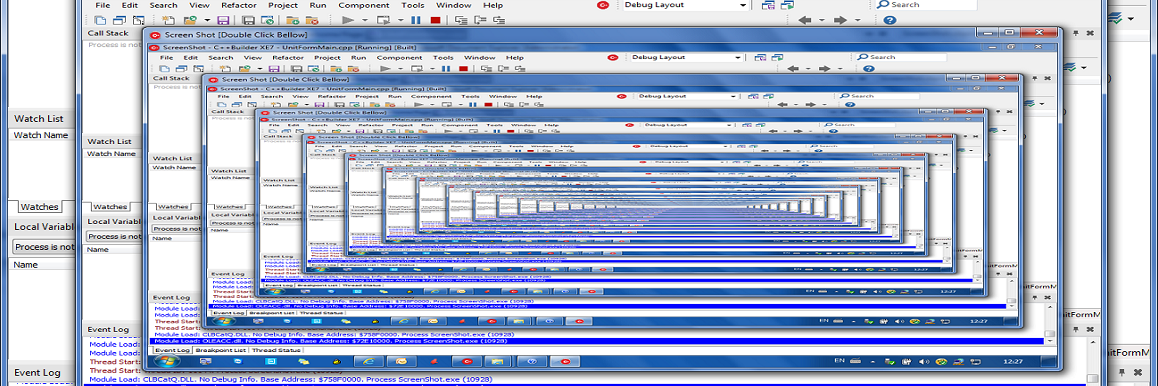The height and width of the screenshot is (386, 1158).
Task: Open Project menu inside largest Screen Shot window
Action: 327,58
